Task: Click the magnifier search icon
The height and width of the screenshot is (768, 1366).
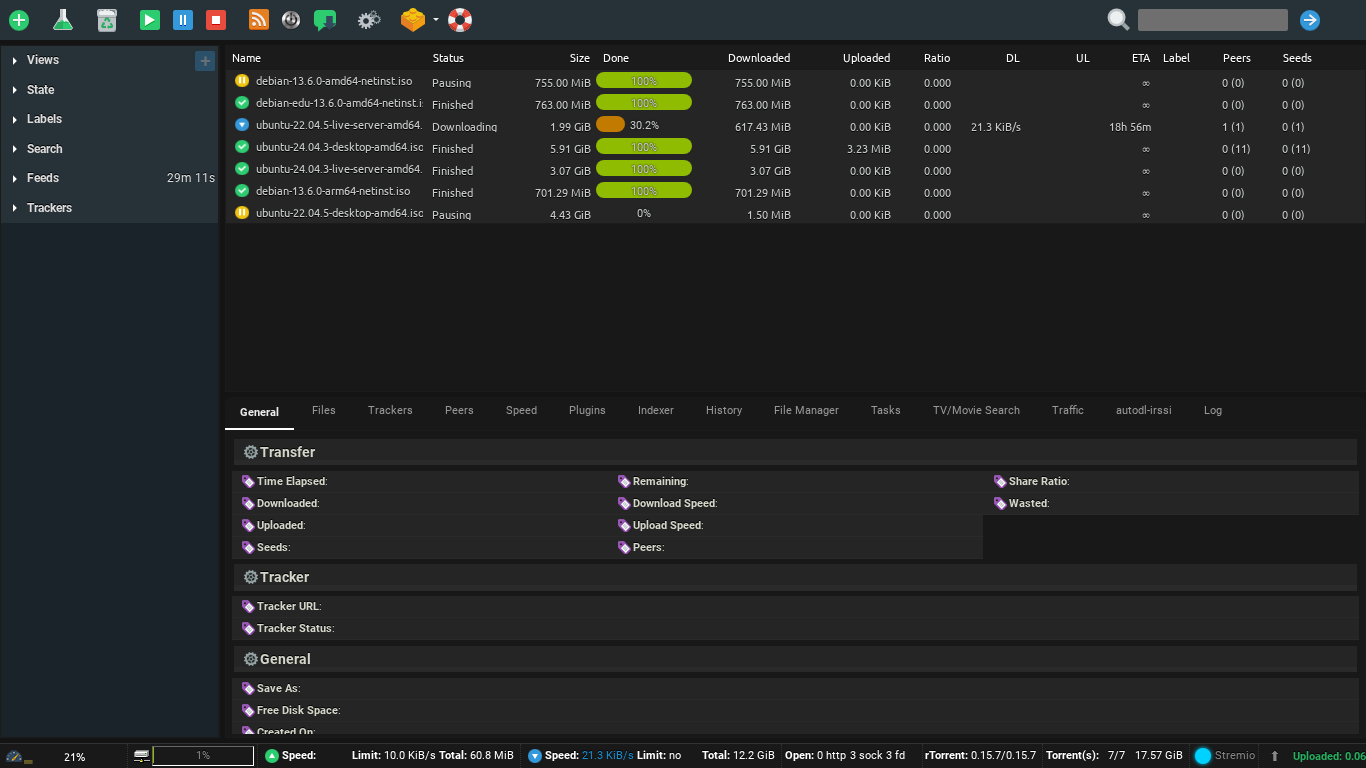Action: coord(1118,20)
